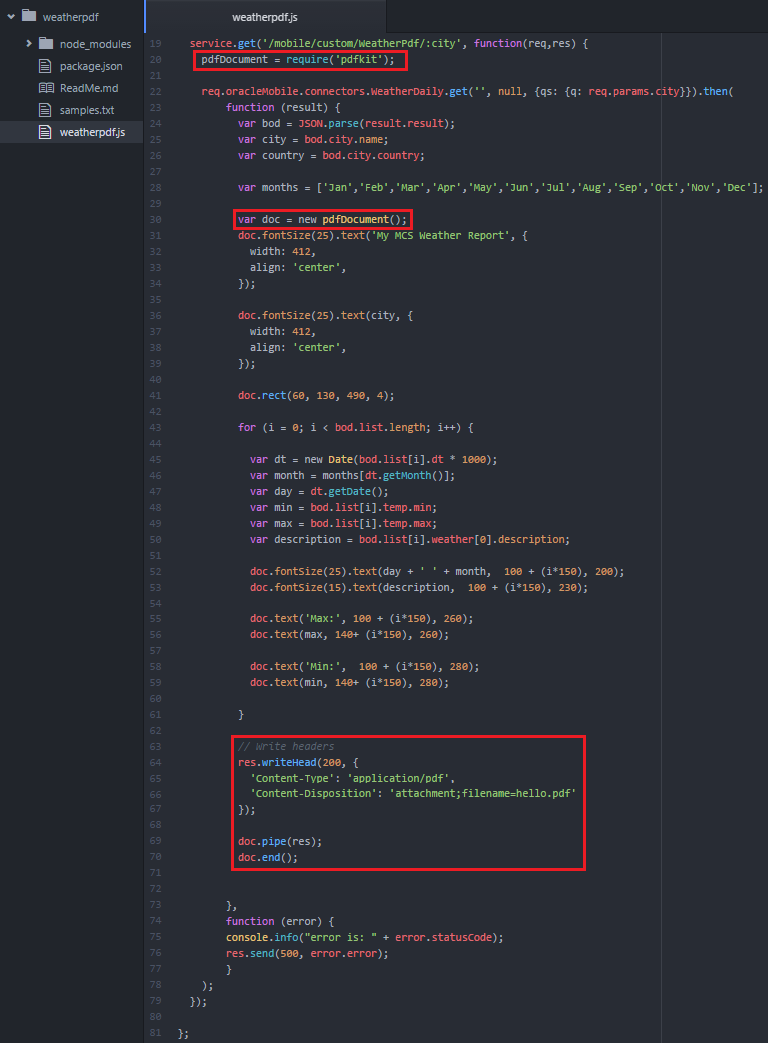Click 'var min = bod.list[i].temp.min;' line
This screenshot has height=1043, width=768.
[344, 508]
